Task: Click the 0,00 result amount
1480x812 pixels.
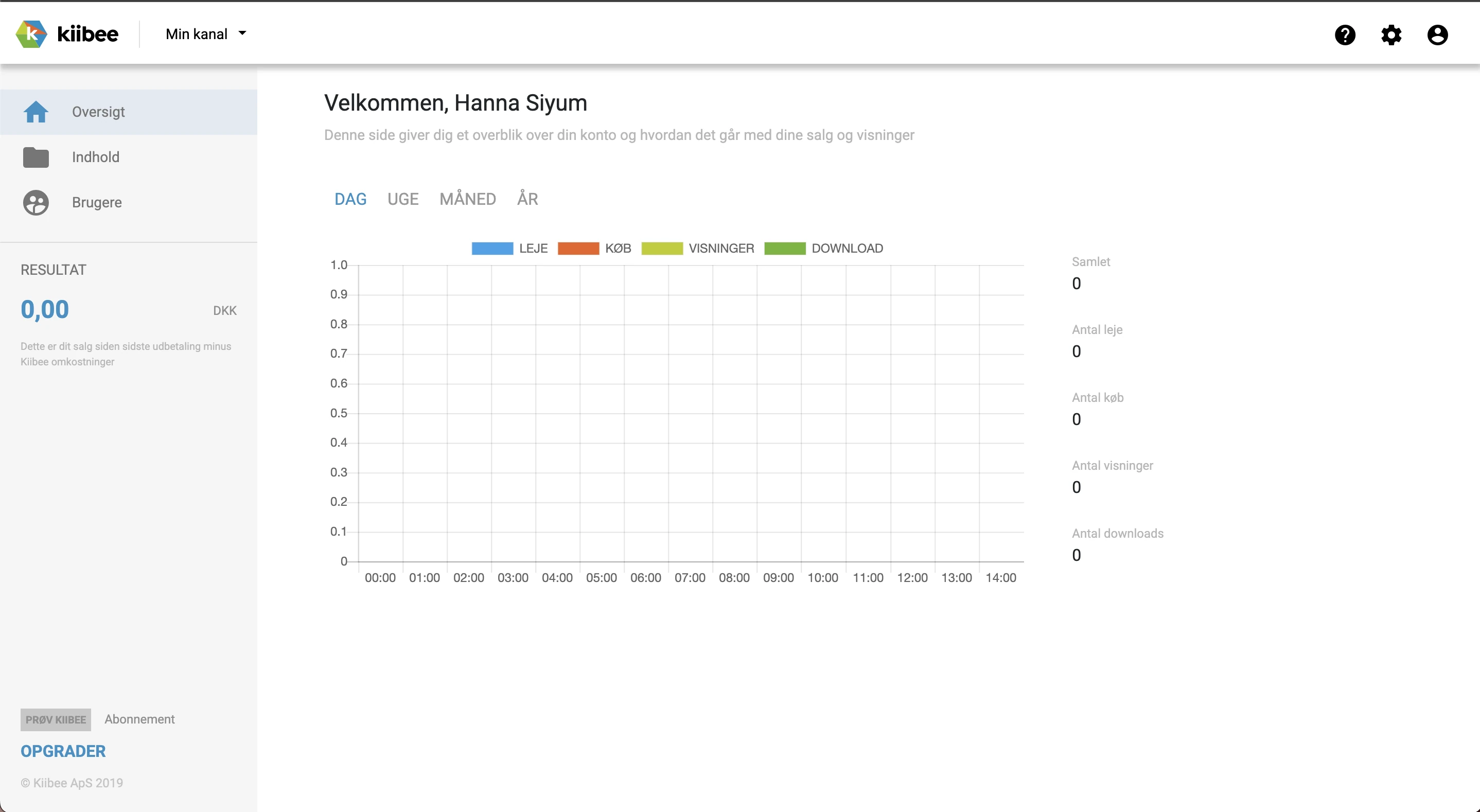Action: coord(45,309)
